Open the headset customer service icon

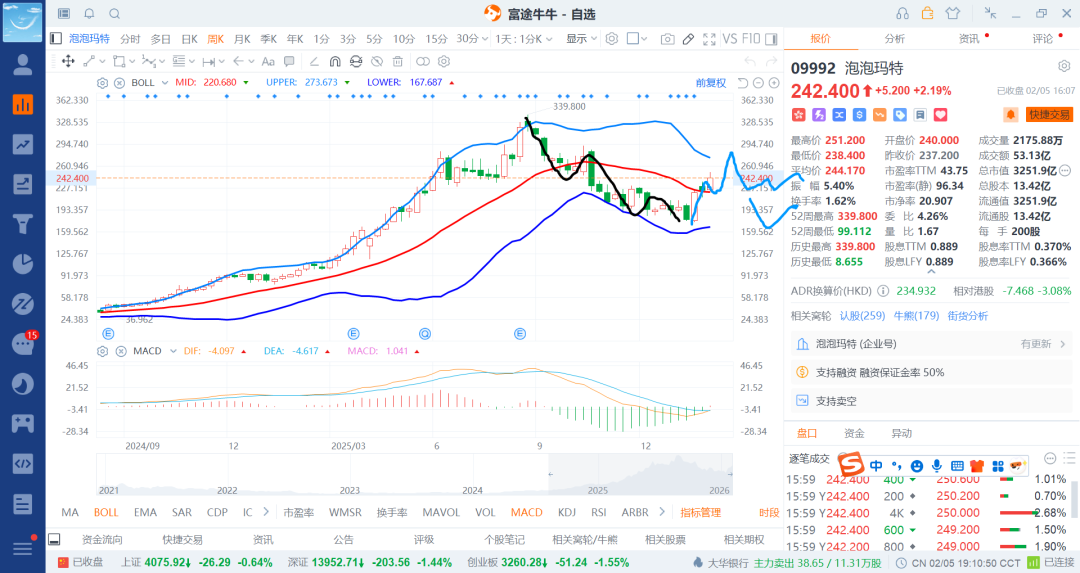coord(903,13)
